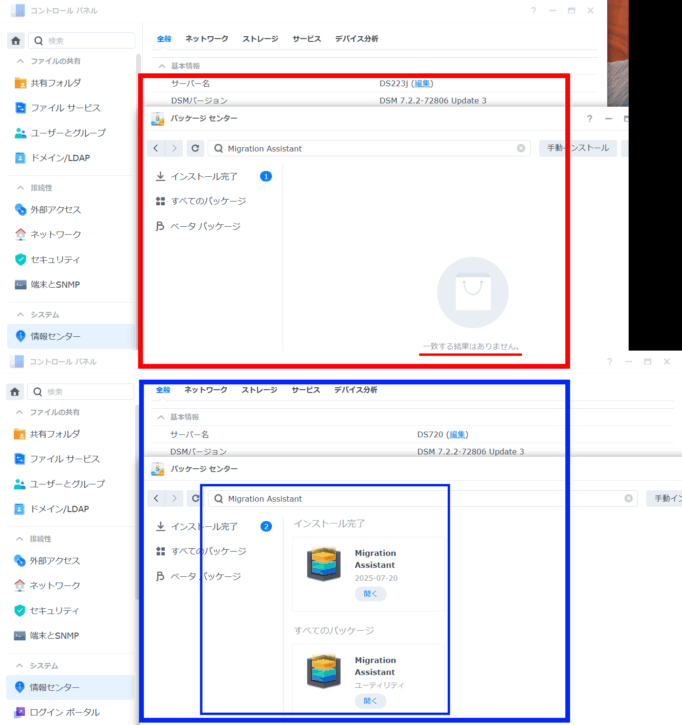Open ベータ パッケージ in the DS223j Package Center

click(x=205, y=226)
